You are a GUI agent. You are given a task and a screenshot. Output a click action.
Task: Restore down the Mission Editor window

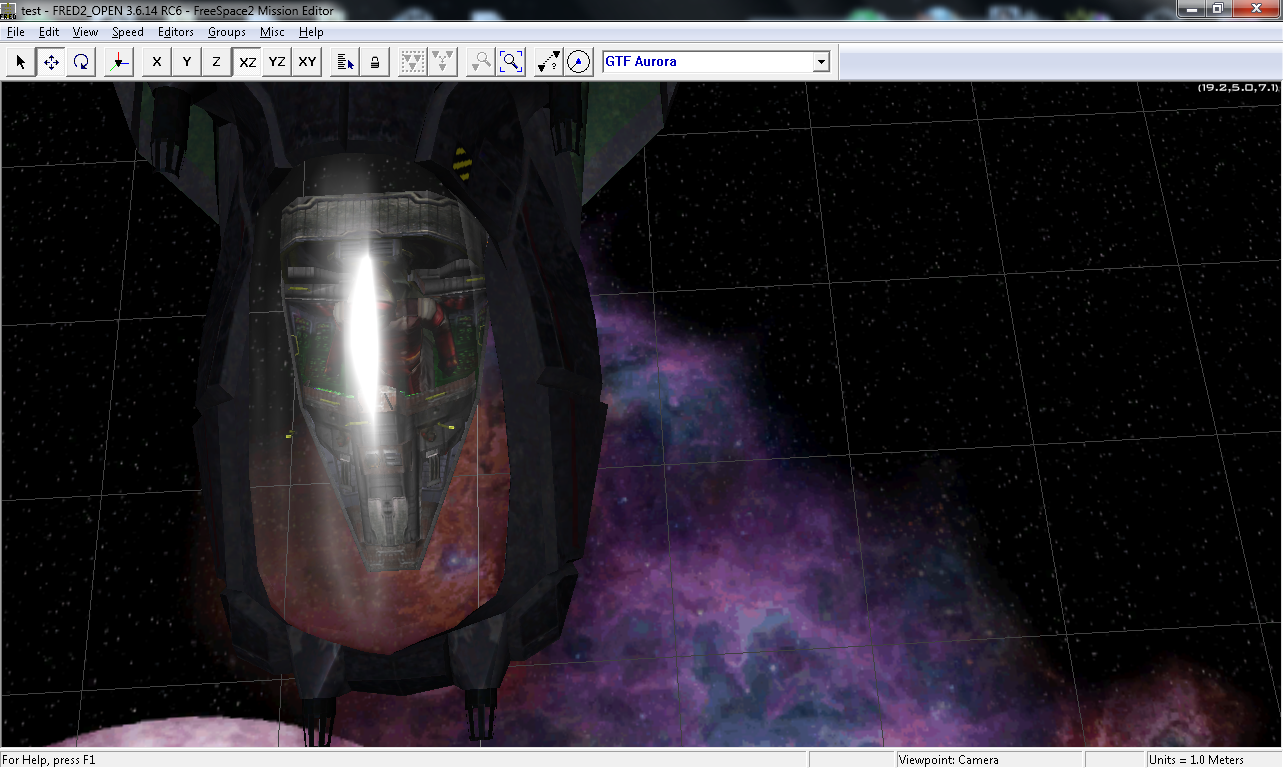pos(1218,9)
